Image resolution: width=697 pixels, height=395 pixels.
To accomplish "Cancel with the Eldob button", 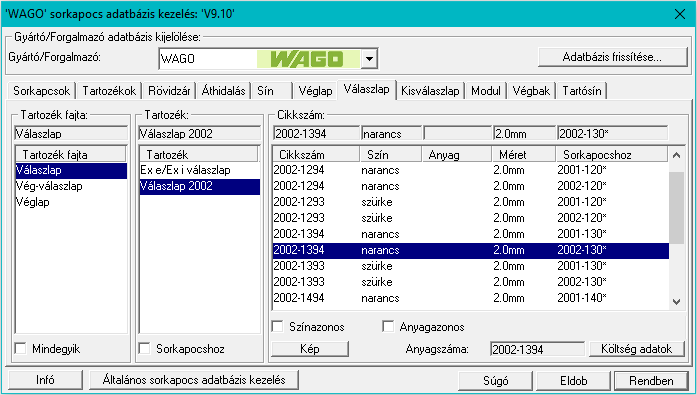I will pos(573,381).
